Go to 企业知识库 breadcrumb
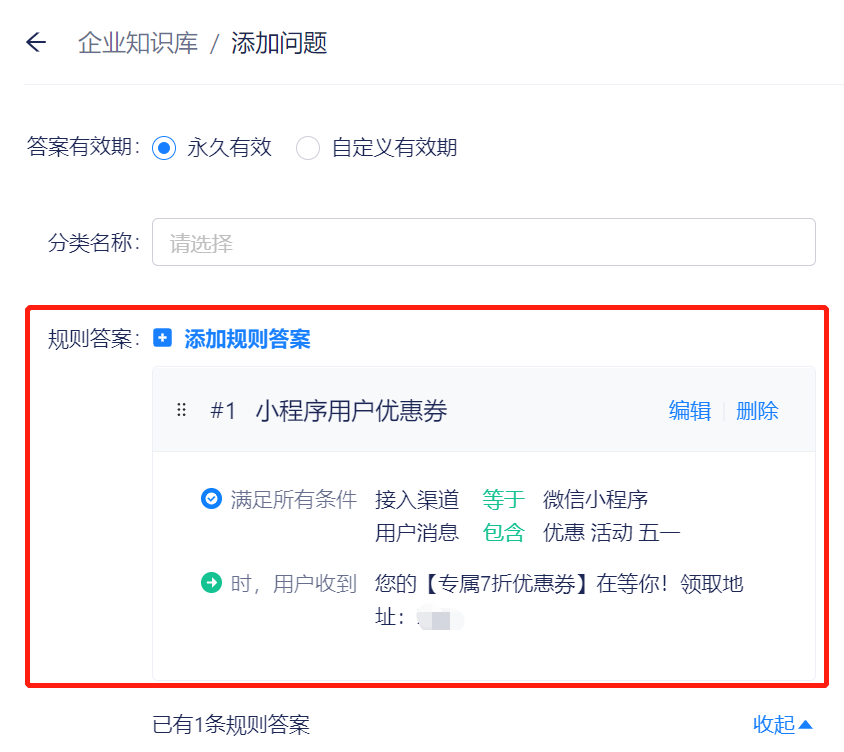The image size is (844, 752). click(x=138, y=43)
